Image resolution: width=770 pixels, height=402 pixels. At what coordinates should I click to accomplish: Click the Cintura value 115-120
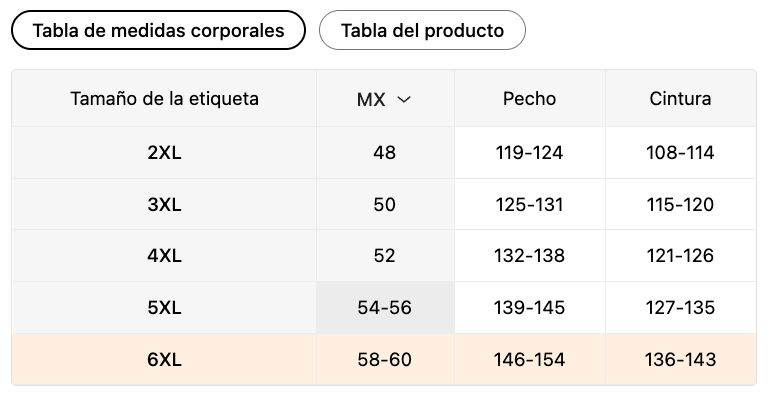(681, 204)
